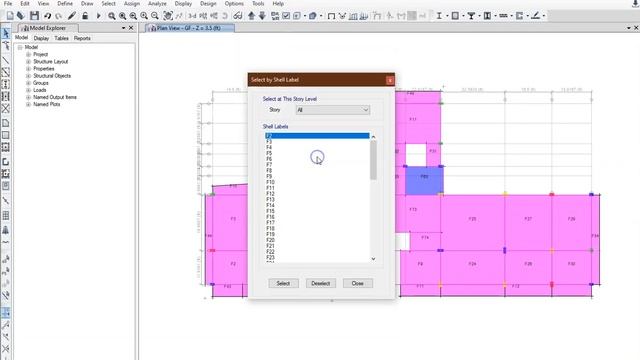Screen dimensions: 640x360
Task: Open the Tools menu
Action: [x=258, y=4]
